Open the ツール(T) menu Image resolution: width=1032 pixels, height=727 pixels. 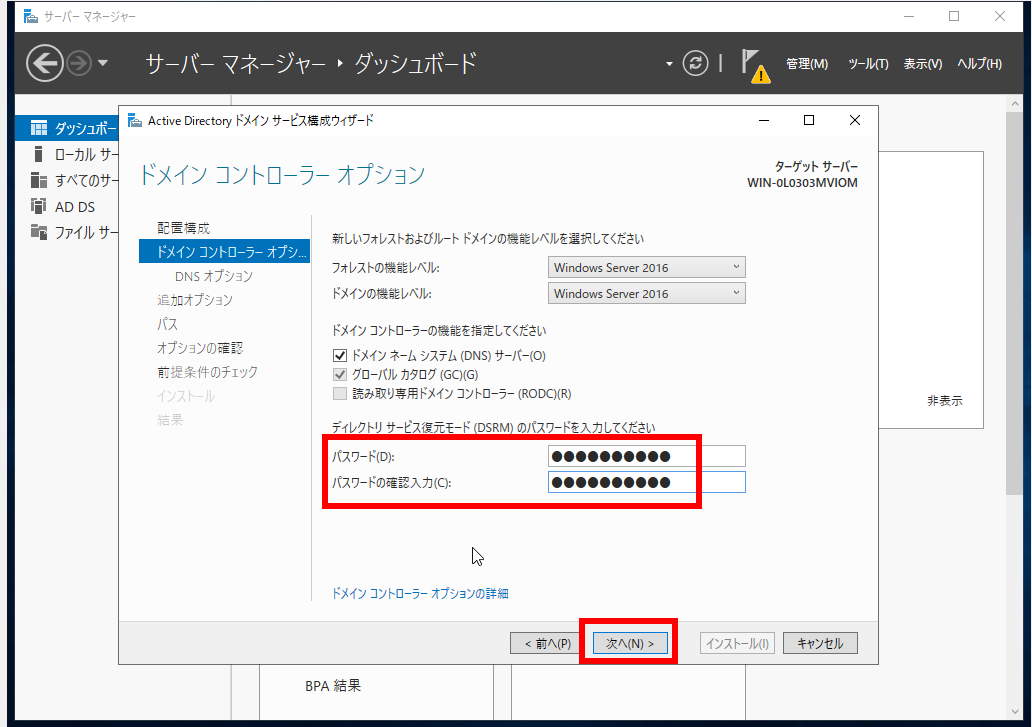[x=868, y=64]
